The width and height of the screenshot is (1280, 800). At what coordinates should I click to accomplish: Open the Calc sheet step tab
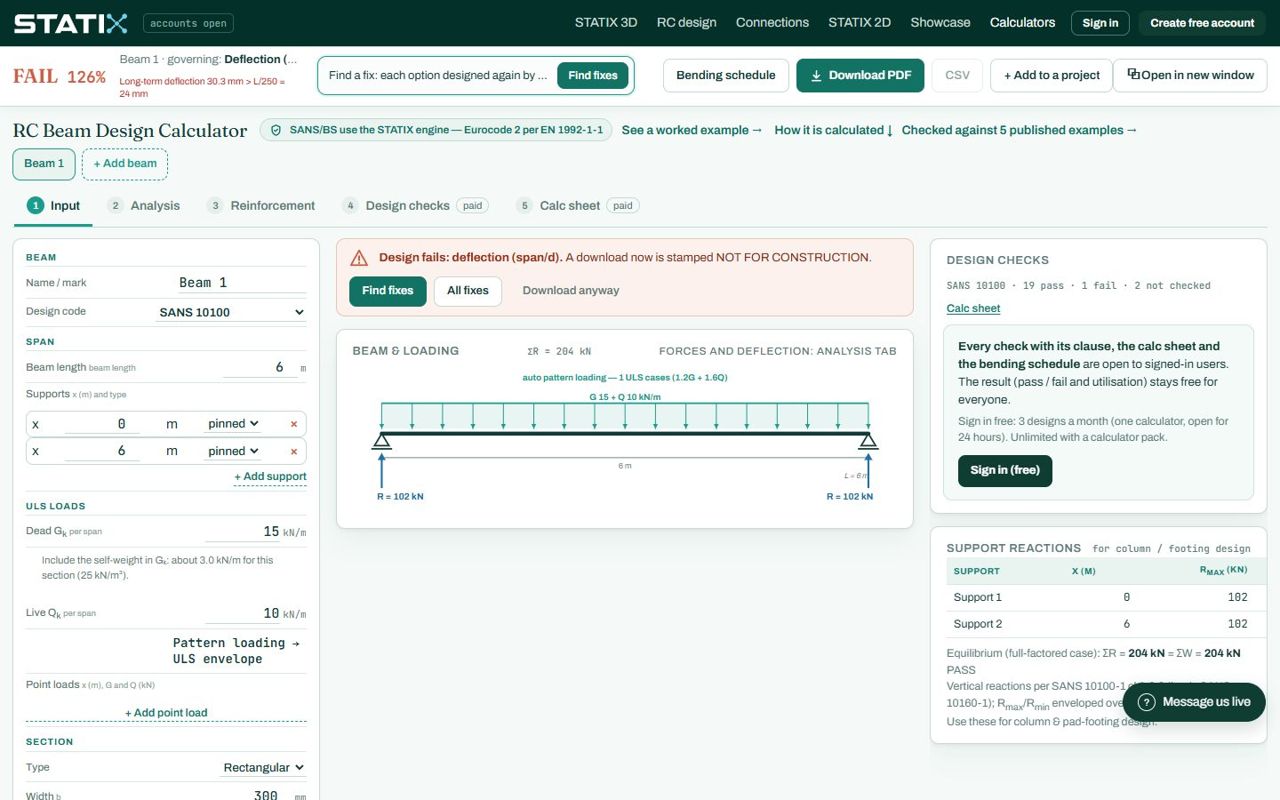coord(578,206)
